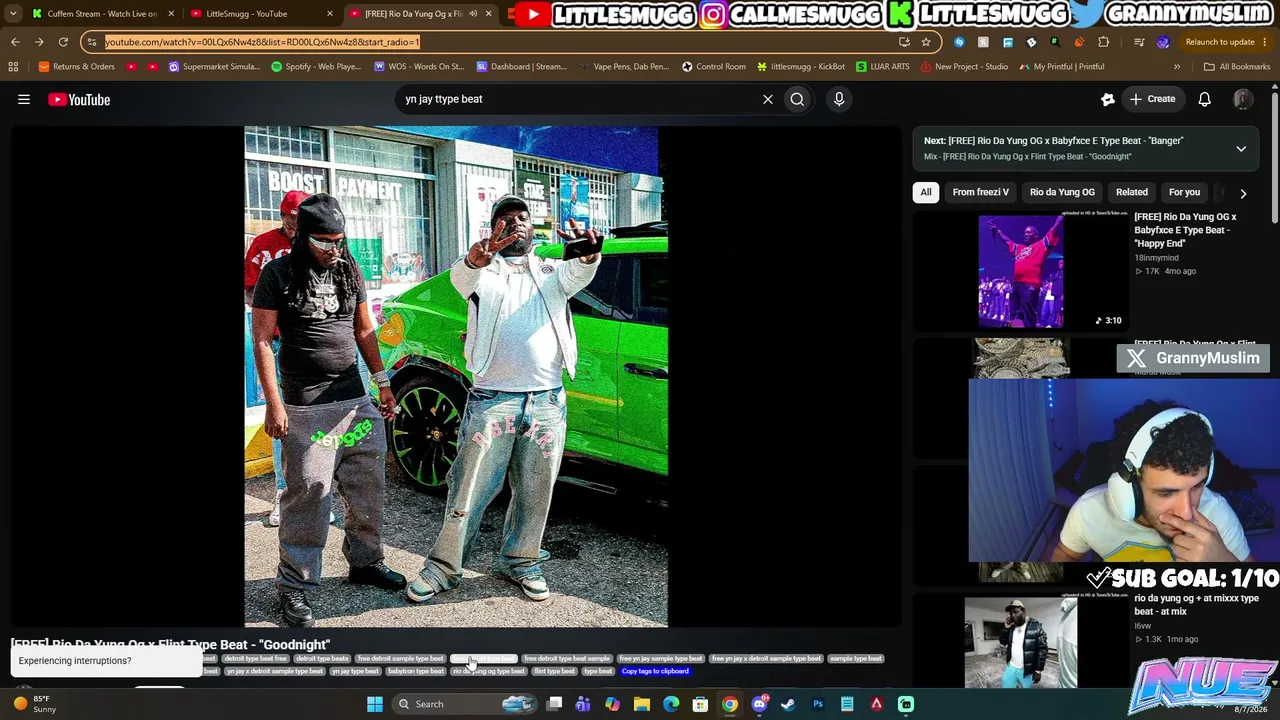The width and height of the screenshot is (1280, 720).
Task: Select the All filter chip
Action: tap(926, 192)
